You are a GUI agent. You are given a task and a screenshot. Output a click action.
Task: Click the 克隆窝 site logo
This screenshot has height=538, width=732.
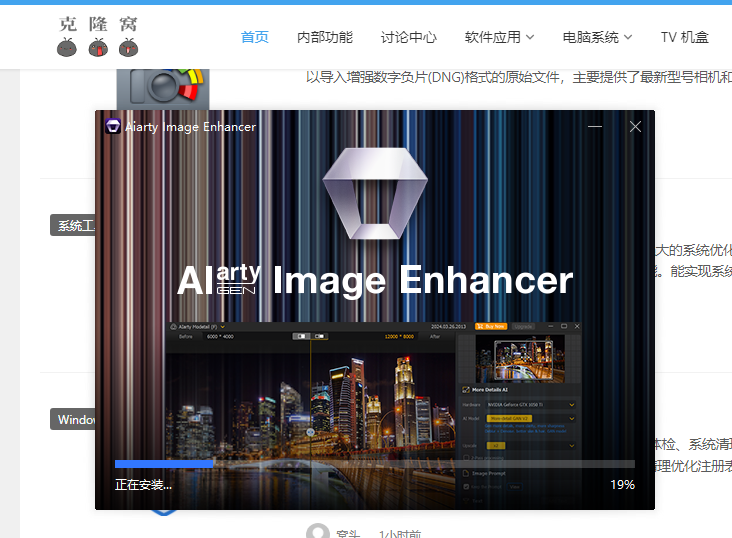pos(98,36)
